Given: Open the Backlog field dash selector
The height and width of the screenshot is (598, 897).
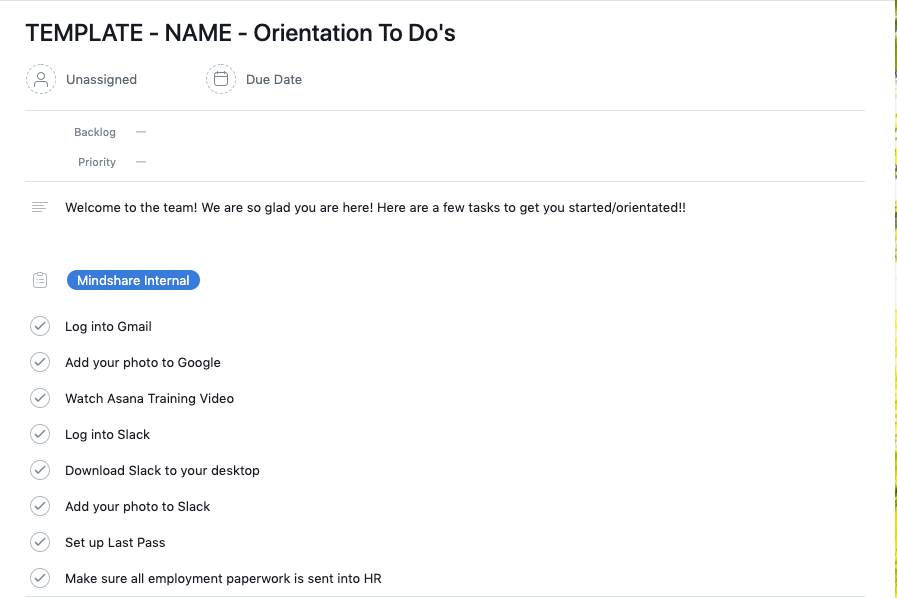Looking at the screenshot, I should click(x=141, y=131).
